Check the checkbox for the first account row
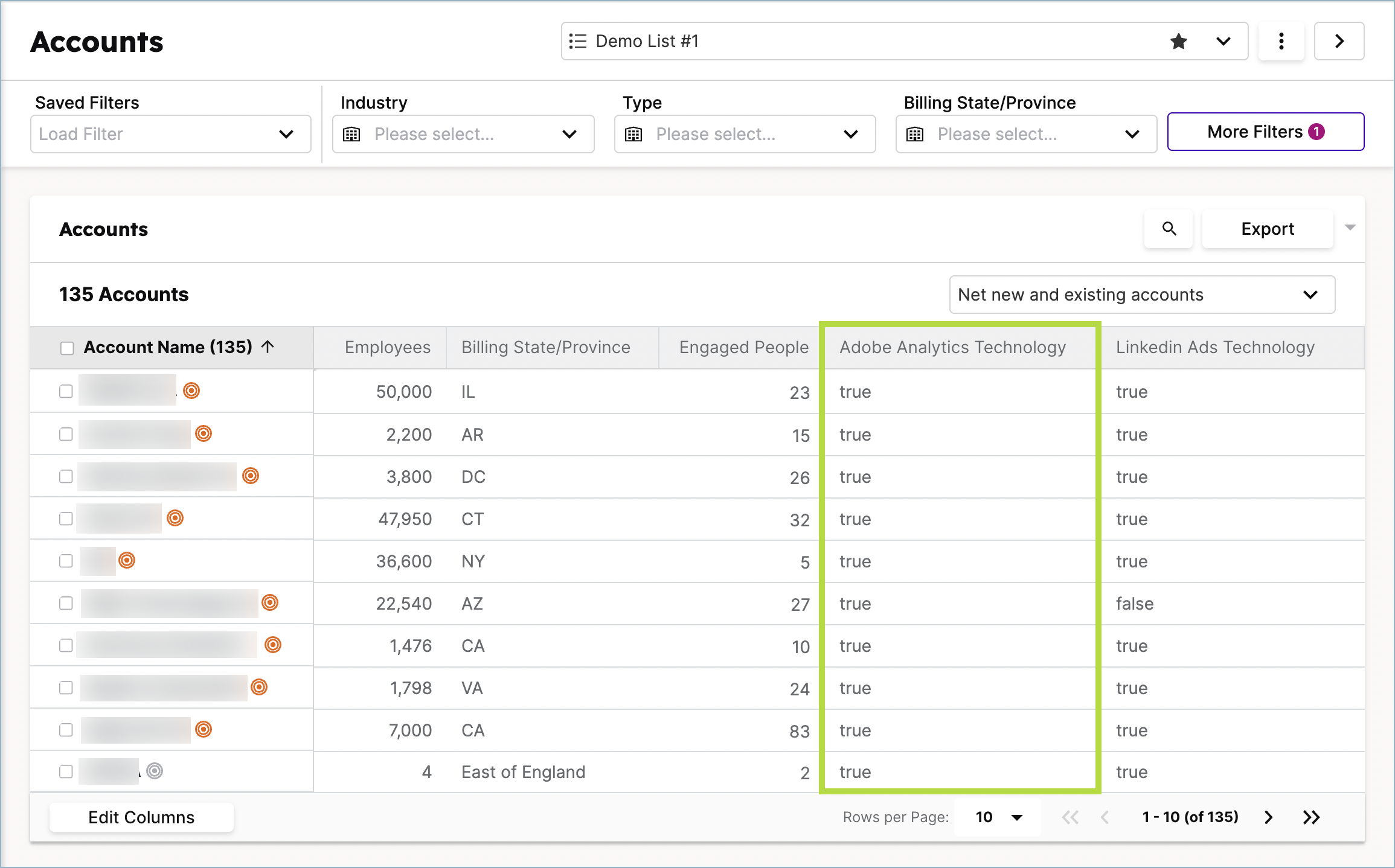Image resolution: width=1395 pixels, height=868 pixels. [x=65, y=391]
